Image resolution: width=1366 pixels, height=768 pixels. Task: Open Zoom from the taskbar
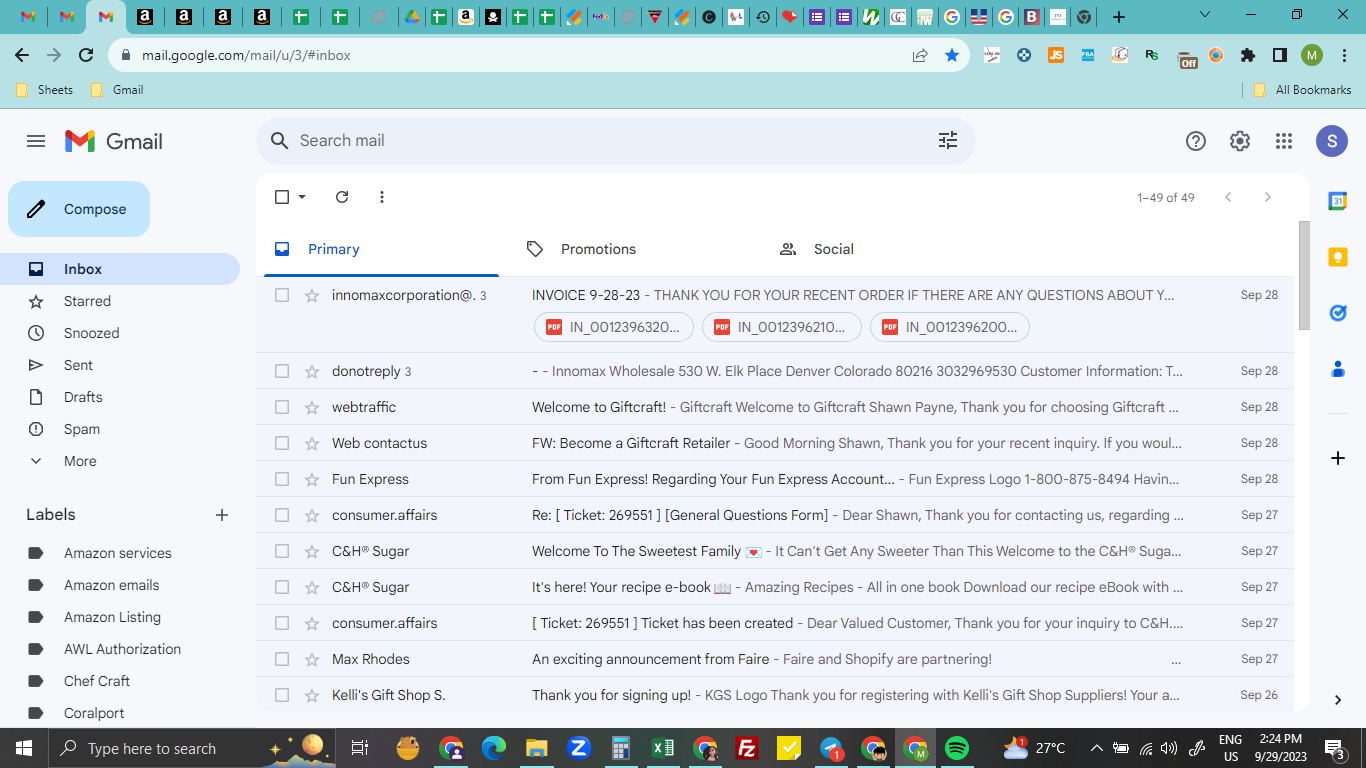(579, 748)
